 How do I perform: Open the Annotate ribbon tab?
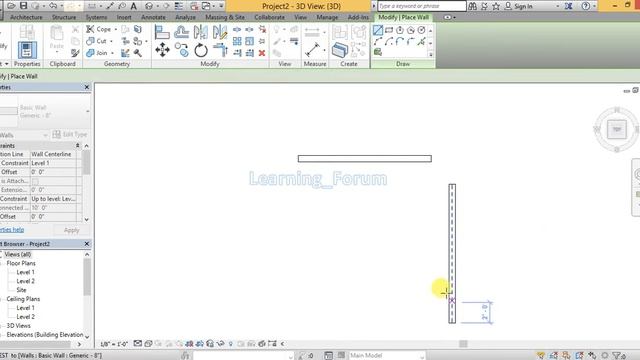tap(153, 18)
